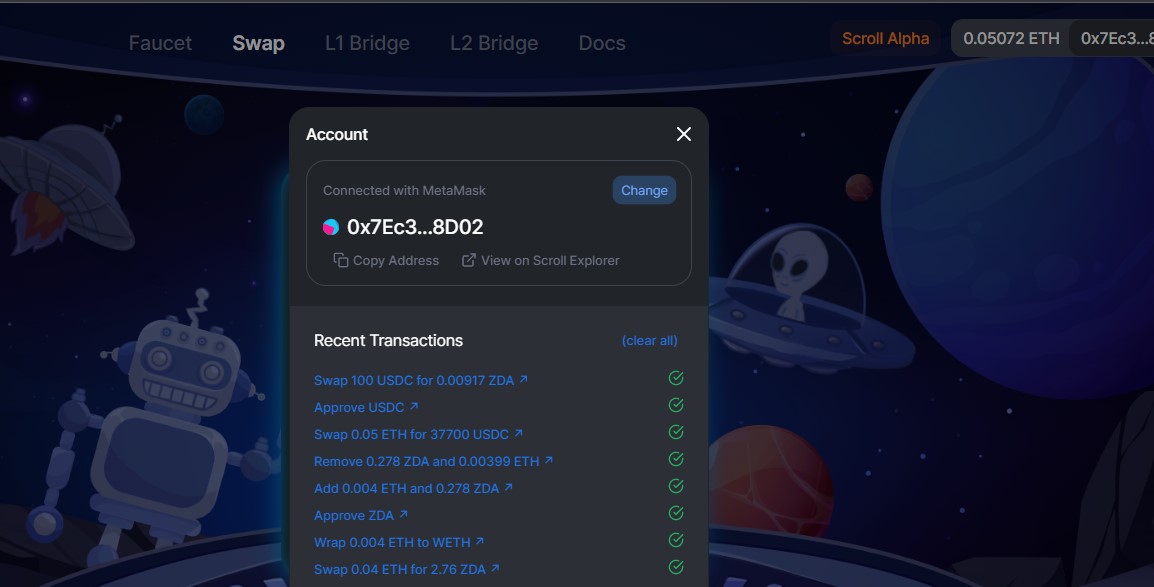Click the Change wallet button

tap(644, 191)
